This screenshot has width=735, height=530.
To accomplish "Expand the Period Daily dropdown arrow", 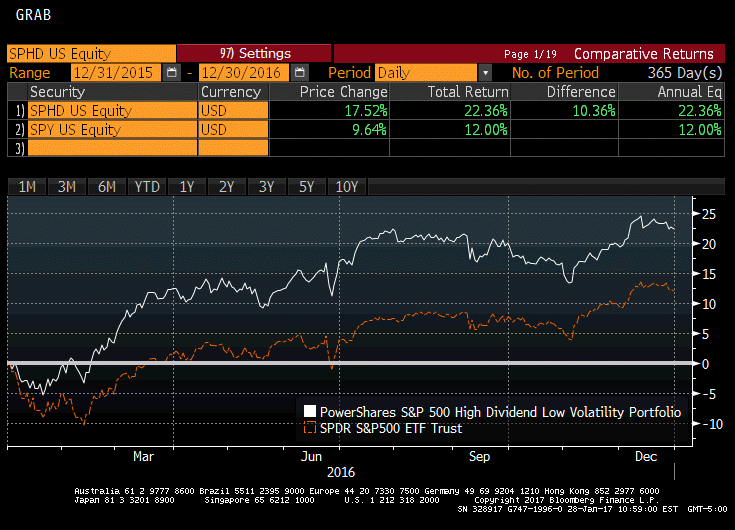I will [486, 73].
